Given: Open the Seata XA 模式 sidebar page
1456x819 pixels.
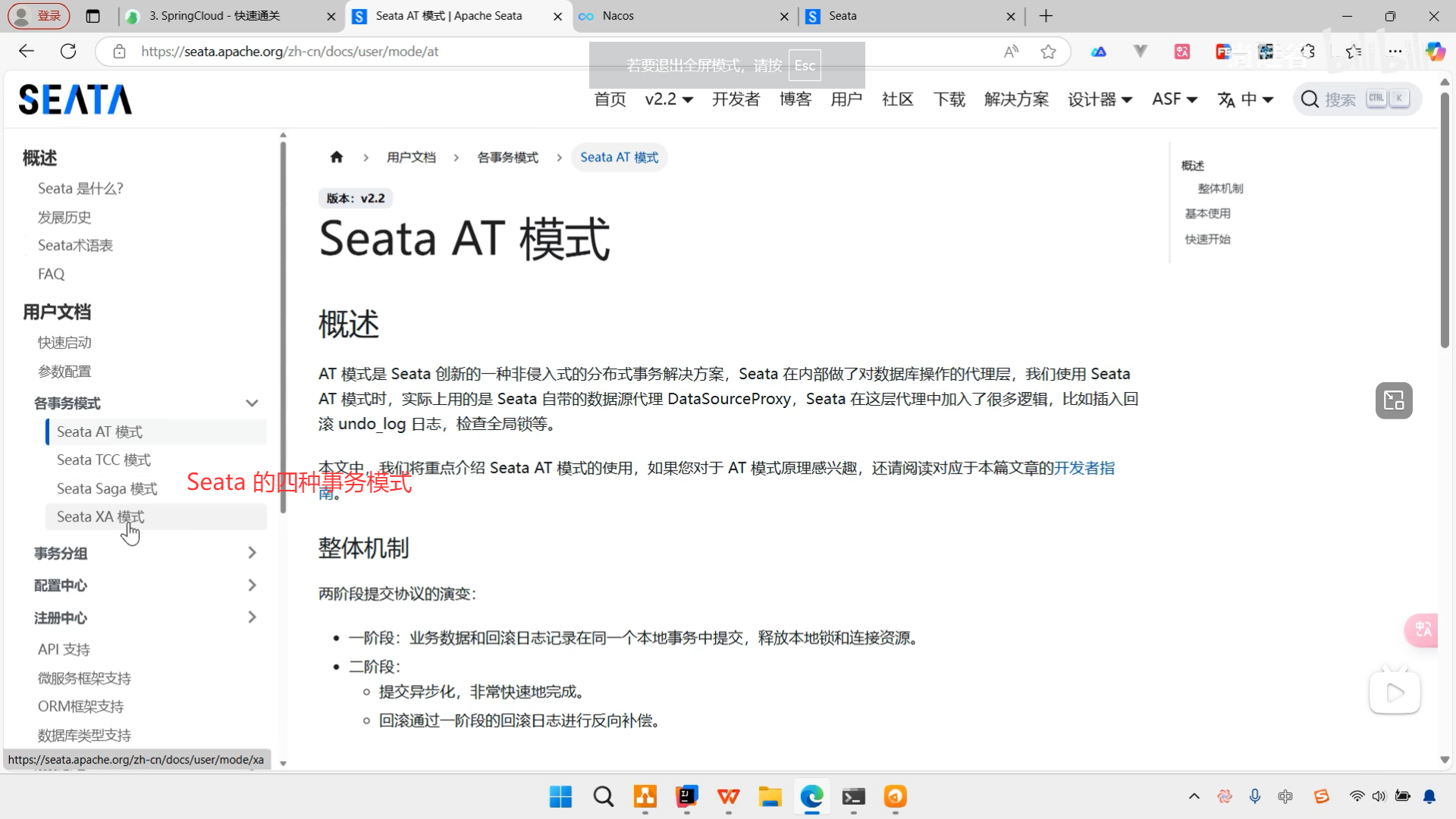Looking at the screenshot, I should tap(100, 516).
